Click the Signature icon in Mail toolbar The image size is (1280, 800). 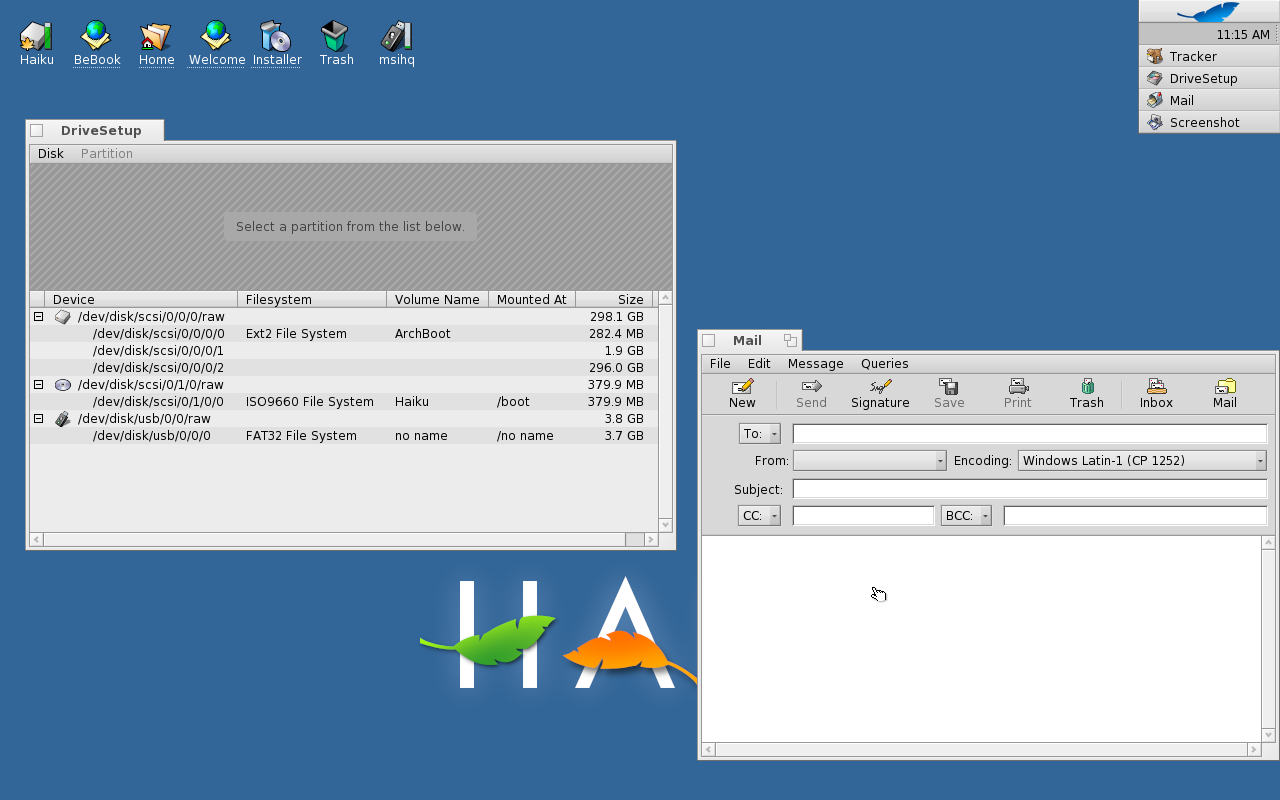(x=880, y=393)
